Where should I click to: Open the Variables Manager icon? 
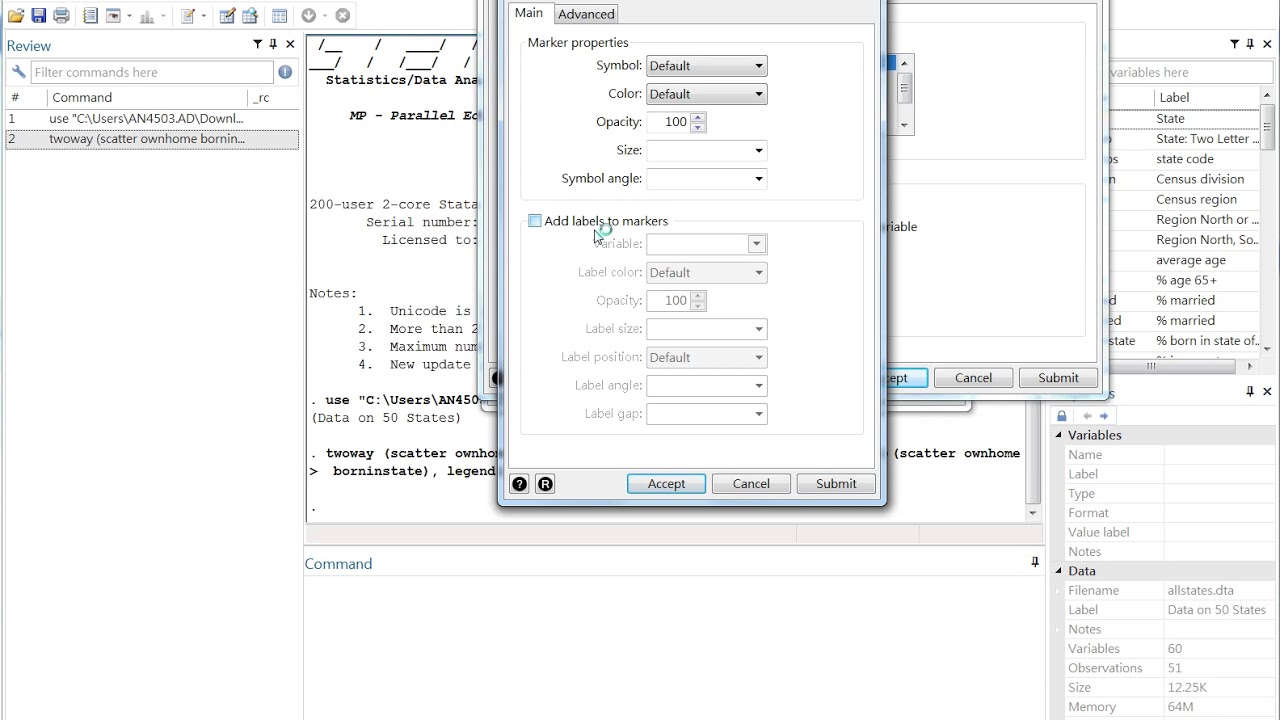(279, 15)
